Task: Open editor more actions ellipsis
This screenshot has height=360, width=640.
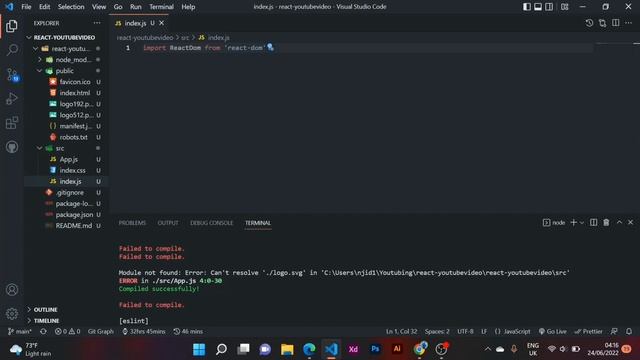Action: 629,23
